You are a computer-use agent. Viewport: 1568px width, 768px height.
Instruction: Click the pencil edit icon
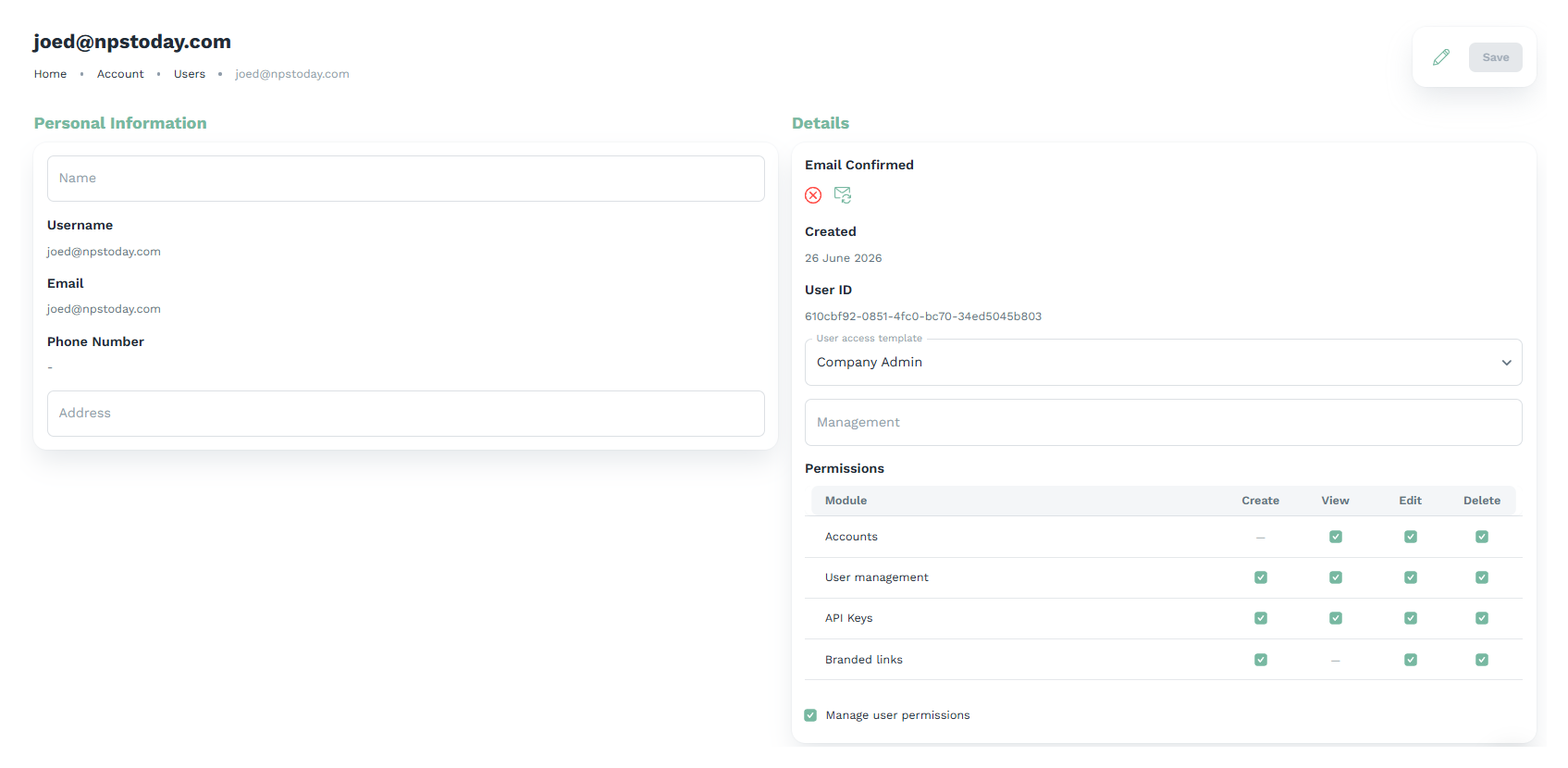click(x=1440, y=57)
